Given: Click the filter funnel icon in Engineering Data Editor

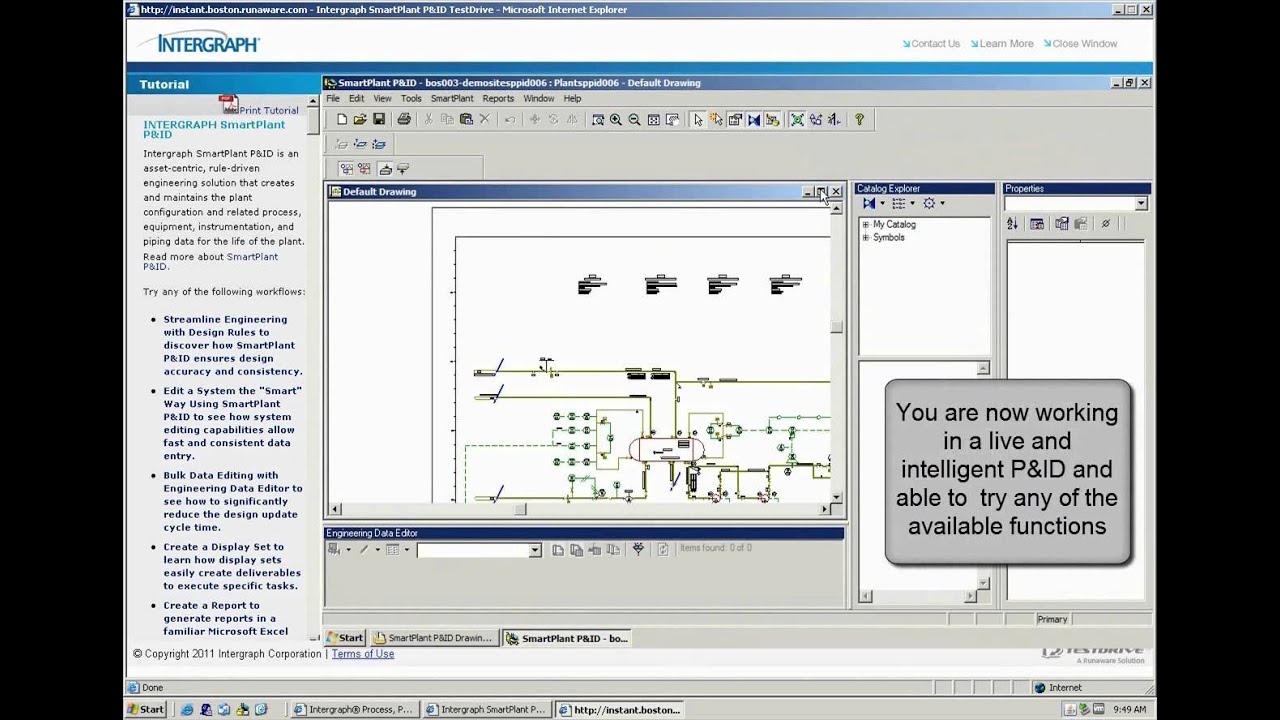Looking at the screenshot, I should point(638,549).
